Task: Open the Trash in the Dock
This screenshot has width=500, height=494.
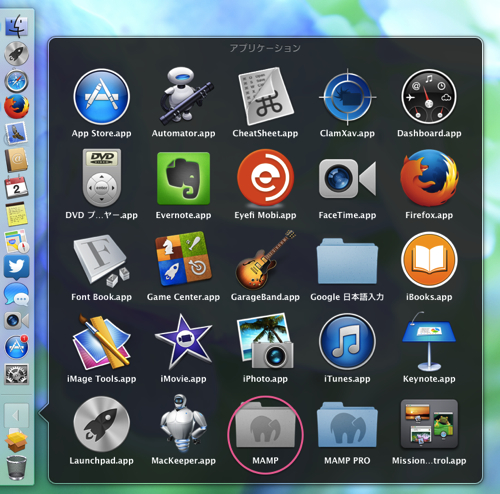Action: click(16, 467)
